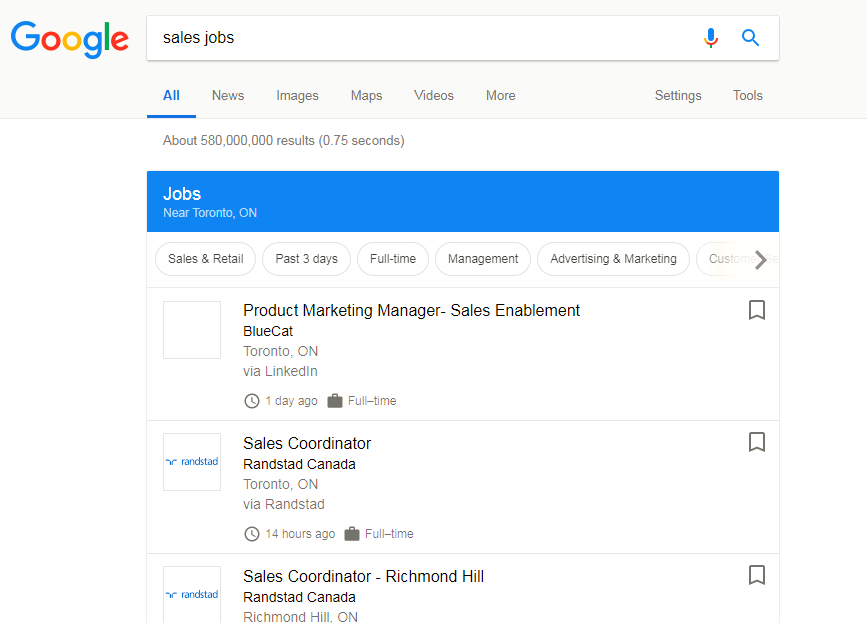Viewport: 867px width, 623px height.
Task: Open the search Settings menu
Action: click(678, 96)
